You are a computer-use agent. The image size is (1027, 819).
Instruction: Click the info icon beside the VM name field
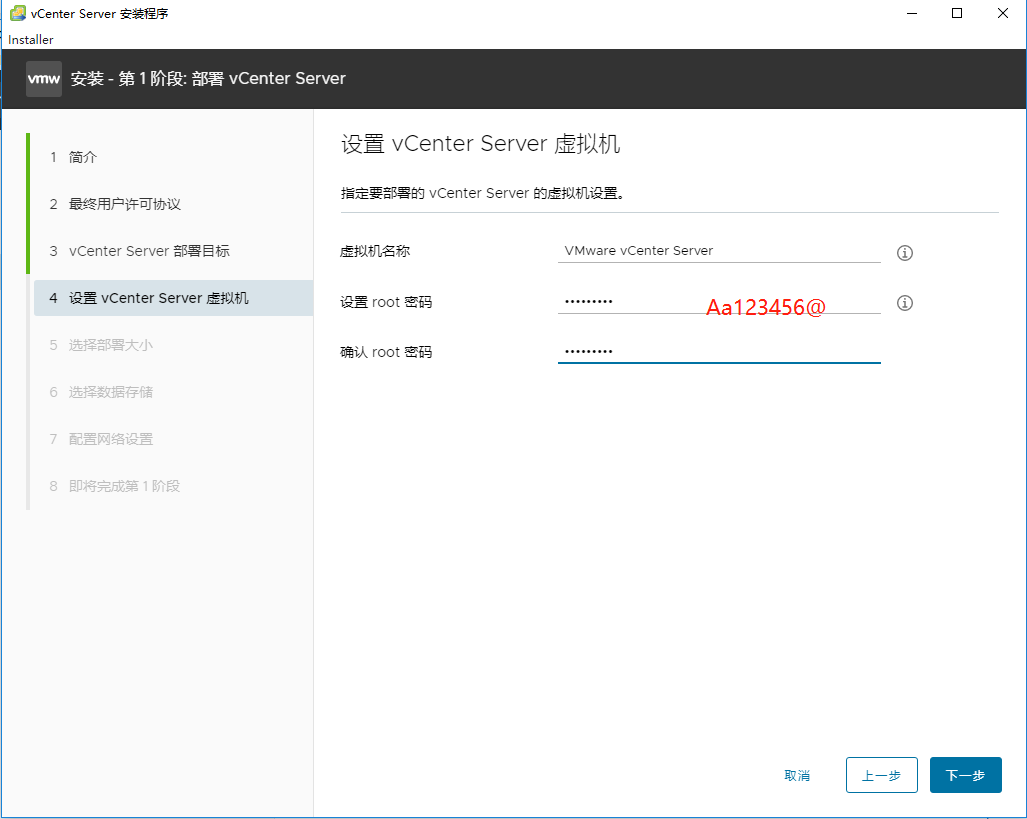[905, 253]
